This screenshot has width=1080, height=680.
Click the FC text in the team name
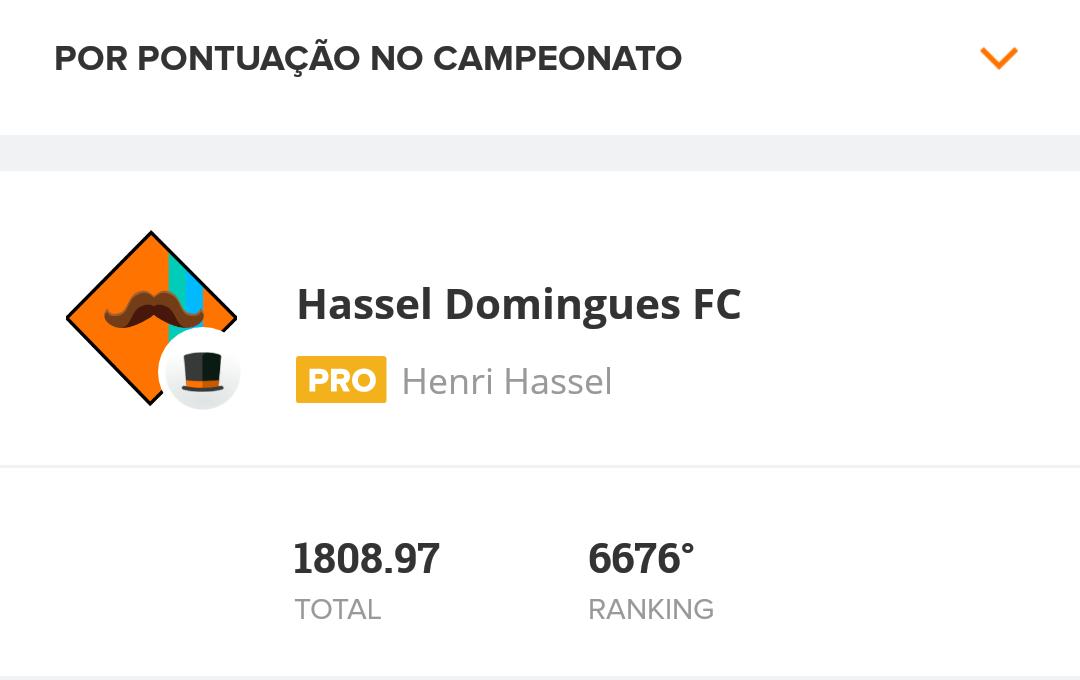(x=717, y=305)
